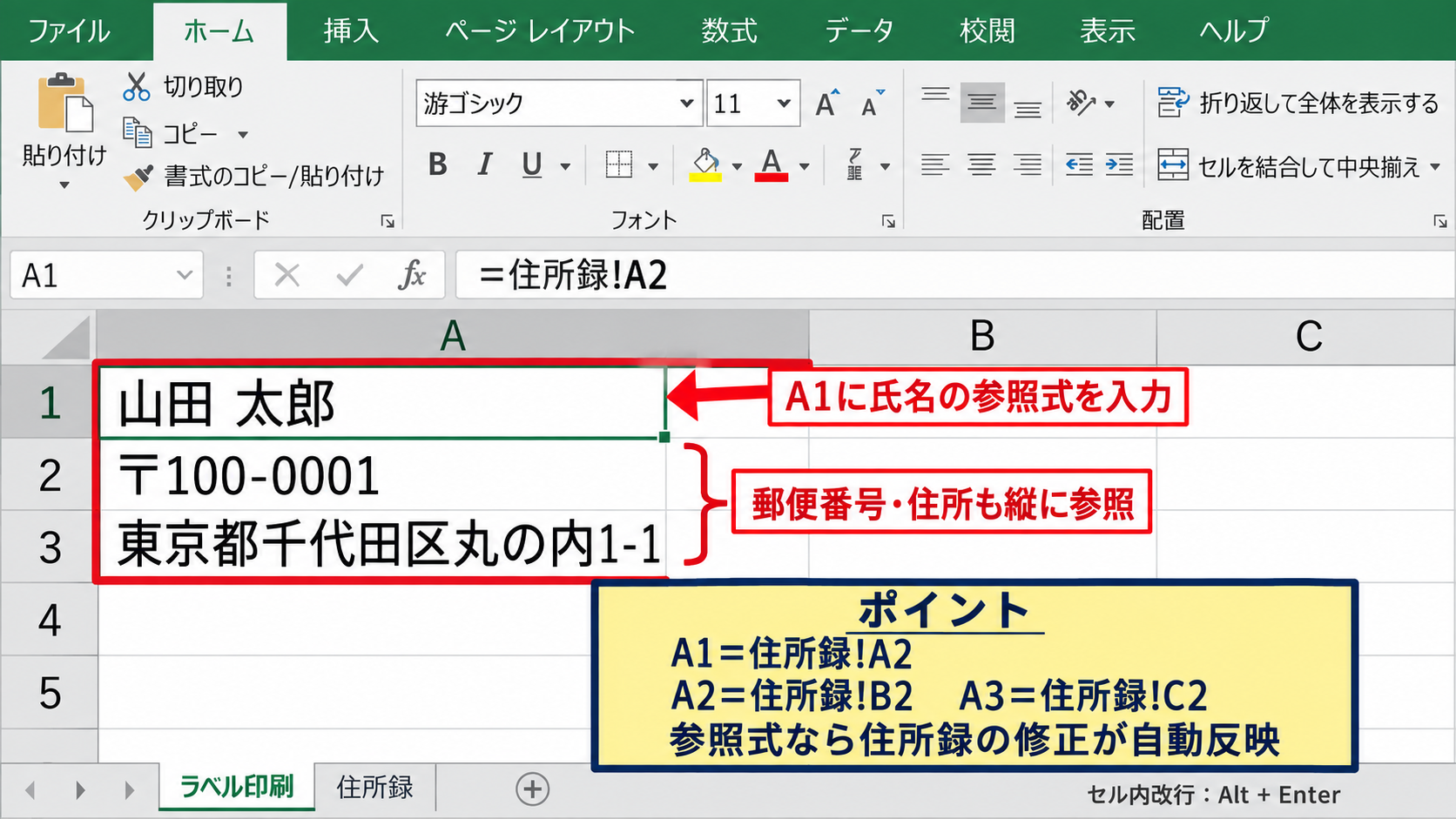Click the phonetic guide (furigana) icon
1456x819 pixels.
tap(855, 164)
